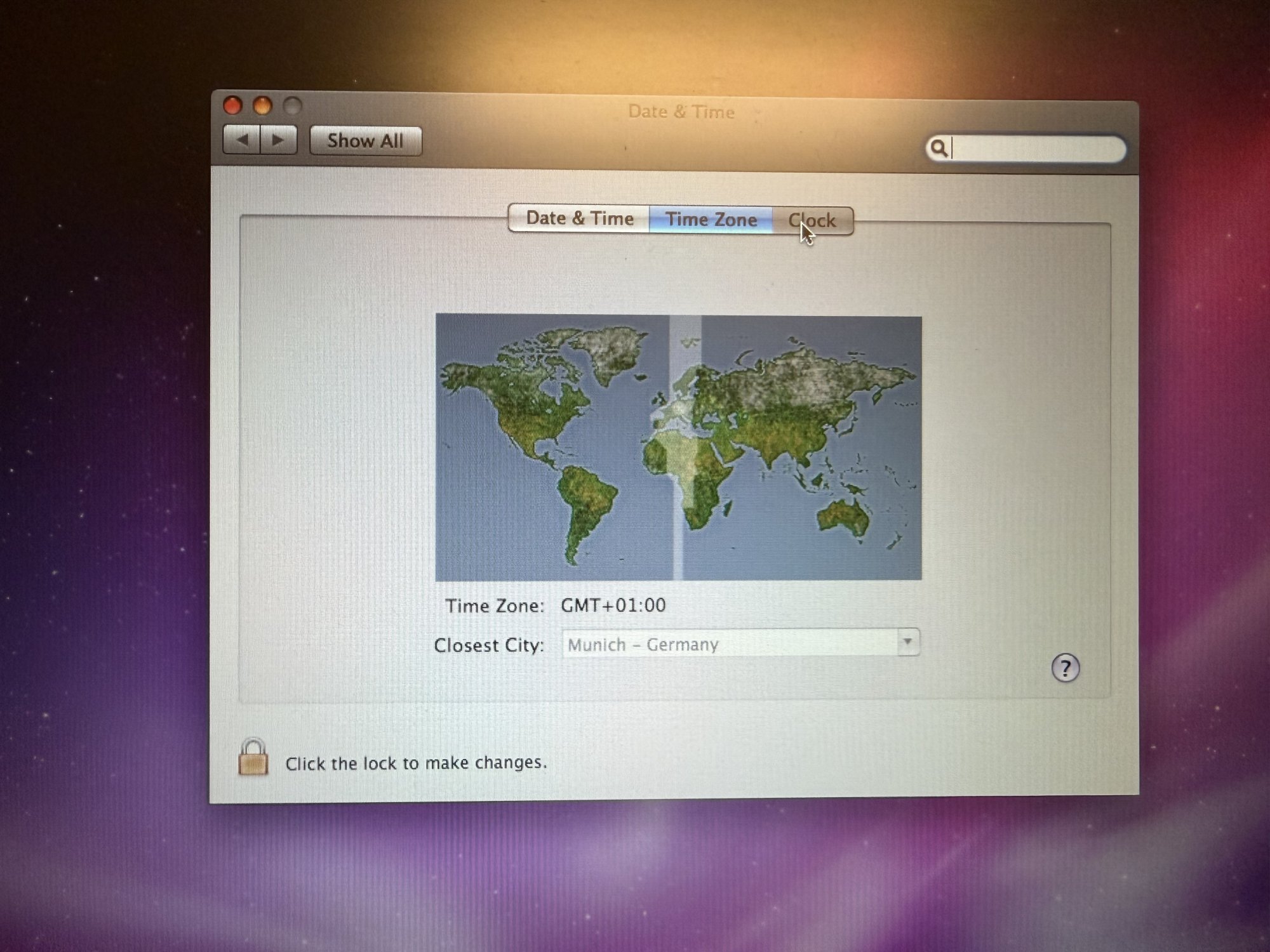Open help with the question mark button
This screenshot has width=1270, height=952.
coord(1065,668)
